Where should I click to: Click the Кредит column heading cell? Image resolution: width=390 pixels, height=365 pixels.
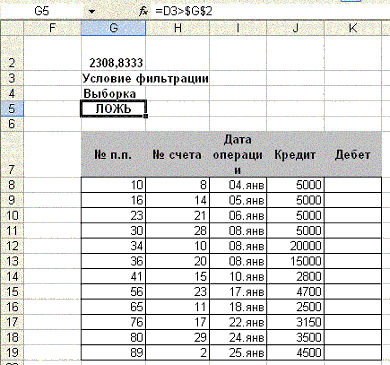tap(295, 154)
